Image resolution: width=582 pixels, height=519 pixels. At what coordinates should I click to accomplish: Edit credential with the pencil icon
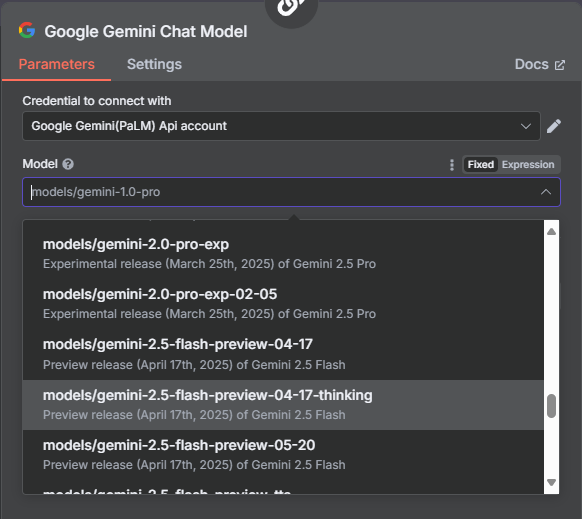tap(553, 126)
